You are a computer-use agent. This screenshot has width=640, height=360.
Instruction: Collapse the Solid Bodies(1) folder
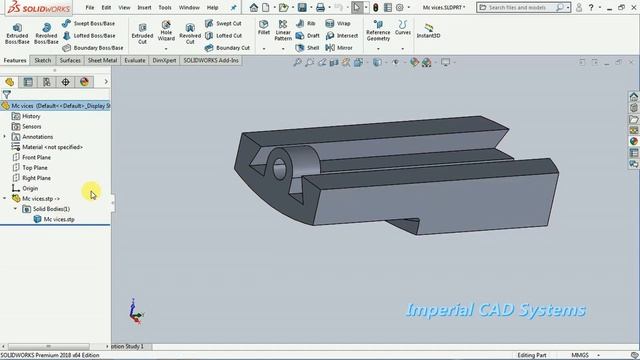[15, 209]
